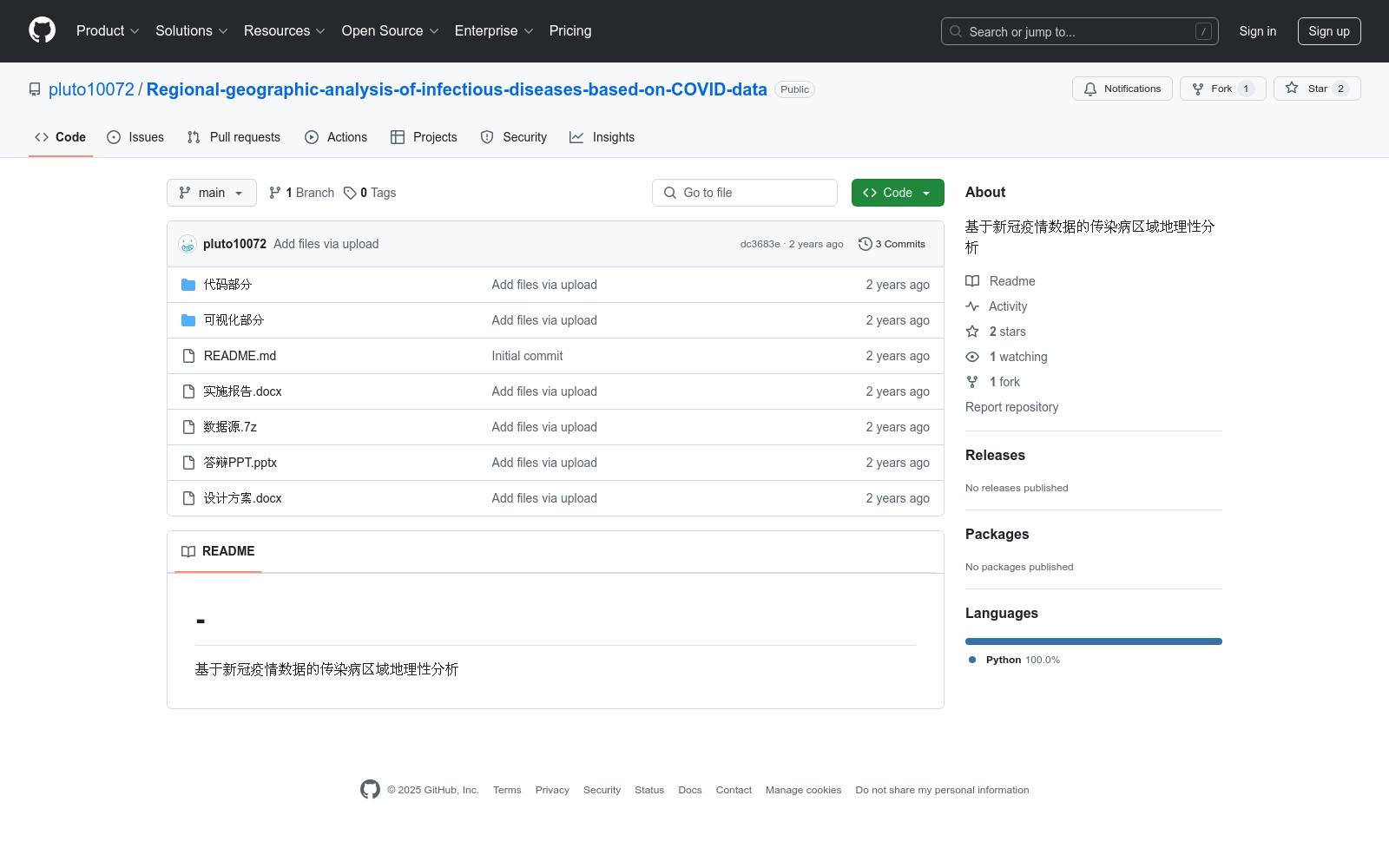Open the footer Security link
This screenshot has width=1389, height=868.
pyautogui.click(x=602, y=790)
